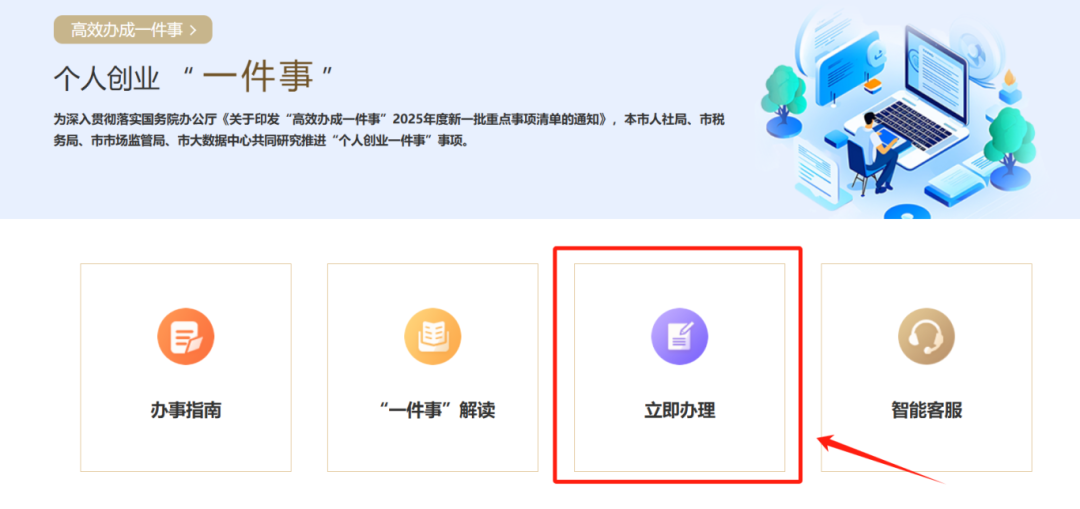Click the red arrow annotation

878,459
